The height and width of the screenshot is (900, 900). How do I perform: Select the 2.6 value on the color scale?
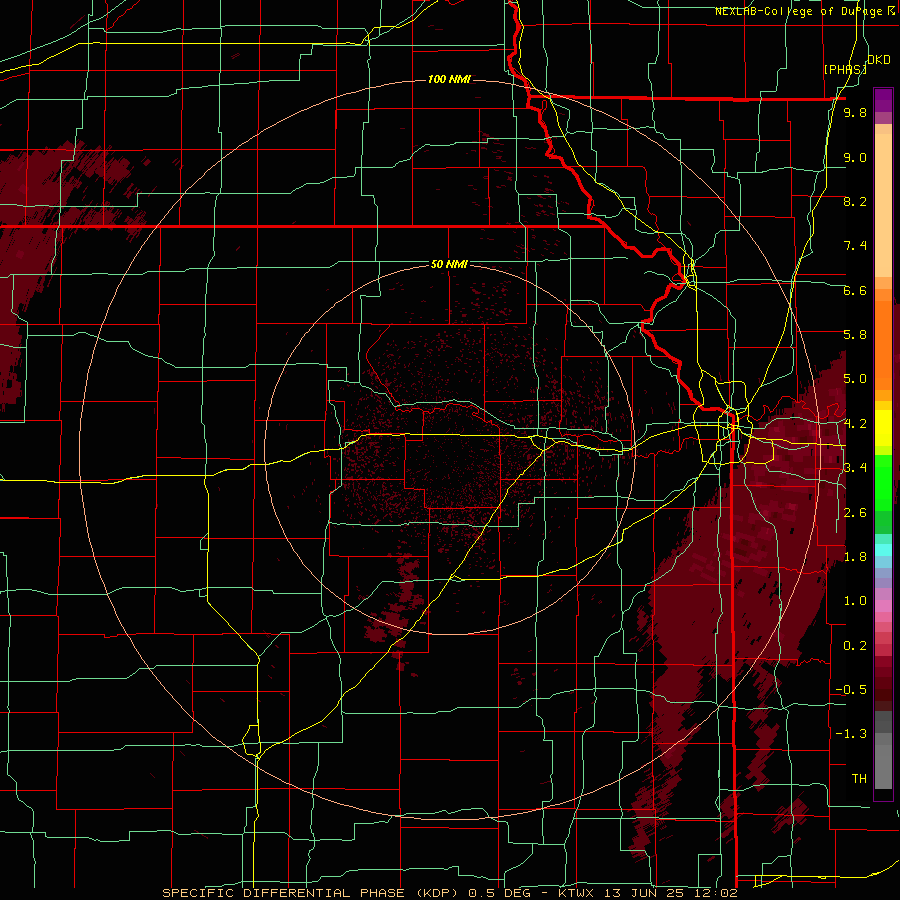click(x=855, y=512)
